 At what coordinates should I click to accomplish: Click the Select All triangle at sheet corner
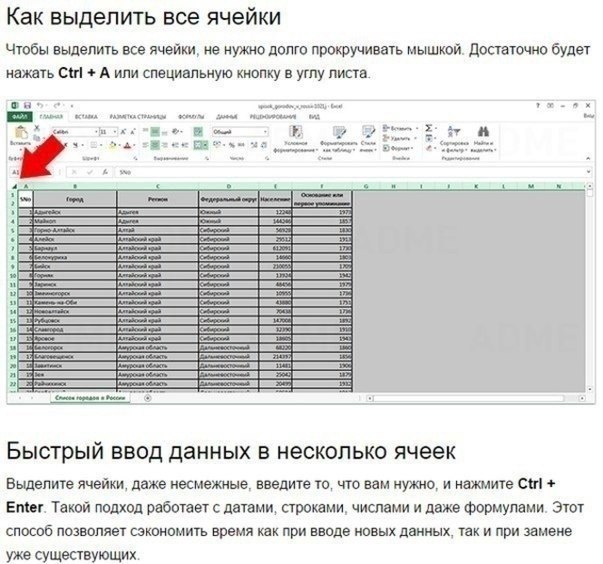(x=14, y=186)
